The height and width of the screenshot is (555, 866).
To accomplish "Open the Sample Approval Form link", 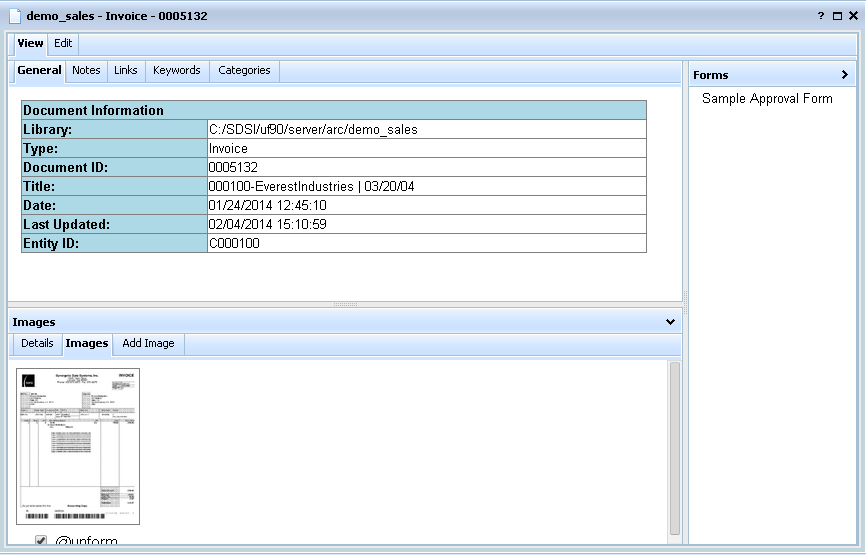I will click(x=767, y=98).
